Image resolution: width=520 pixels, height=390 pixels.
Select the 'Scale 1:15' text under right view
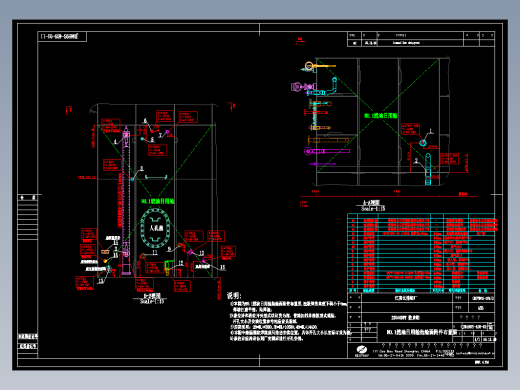click(373, 209)
